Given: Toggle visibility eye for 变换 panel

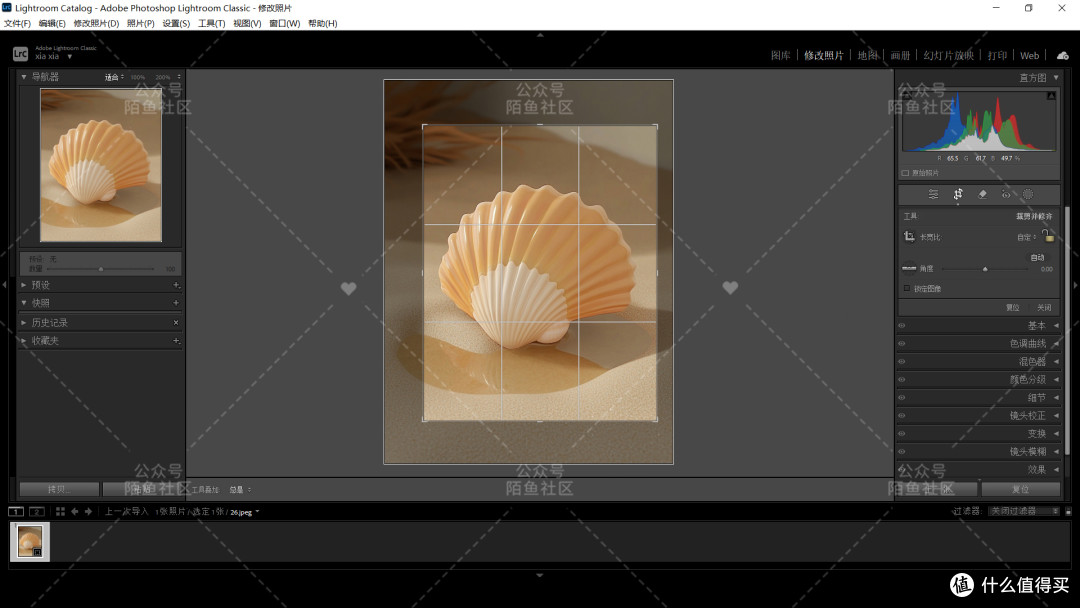Looking at the screenshot, I should click(x=902, y=433).
